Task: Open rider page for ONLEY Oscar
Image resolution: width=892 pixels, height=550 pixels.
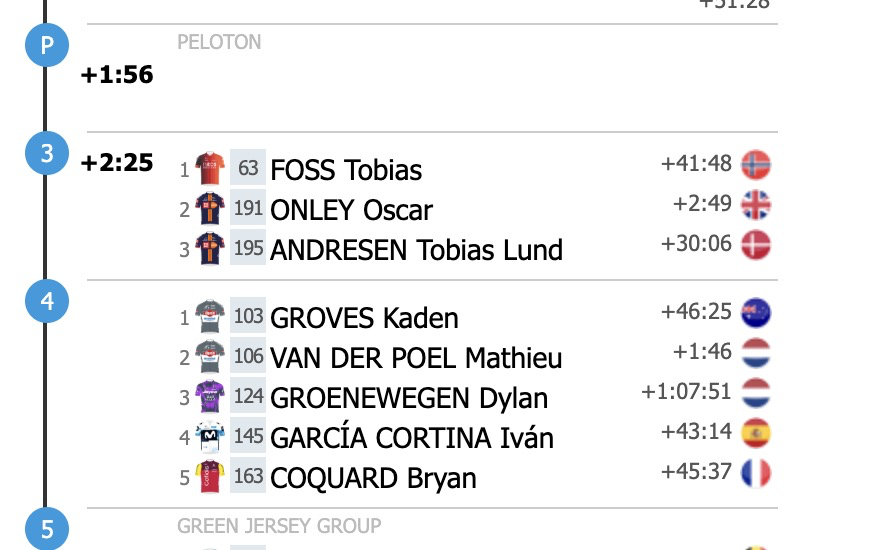Action: click(x=351, y=210)
